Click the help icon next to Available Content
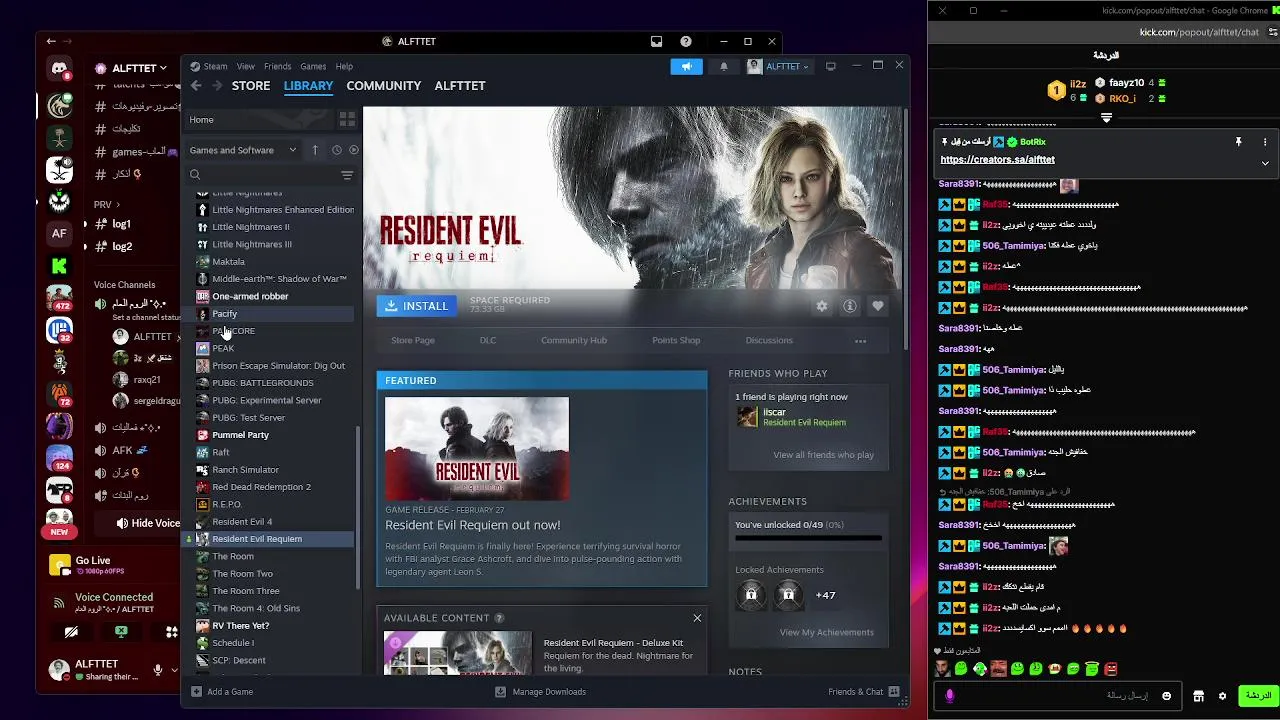Screen dimensions: 1280x720 [x=499, y=618]
